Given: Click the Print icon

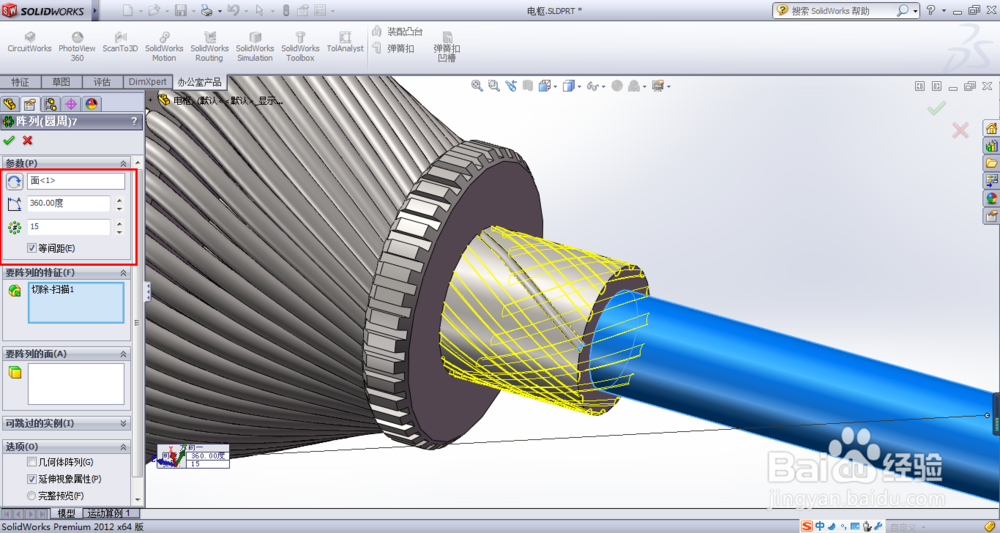Looking at the screenshot, I should click(207, 10).
